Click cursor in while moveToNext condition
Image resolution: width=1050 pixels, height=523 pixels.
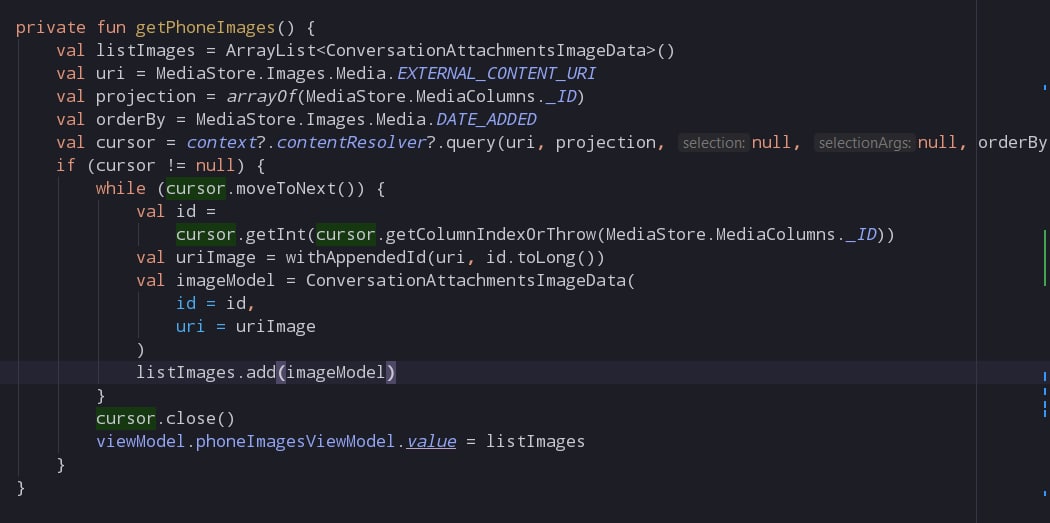pos(196,188)
